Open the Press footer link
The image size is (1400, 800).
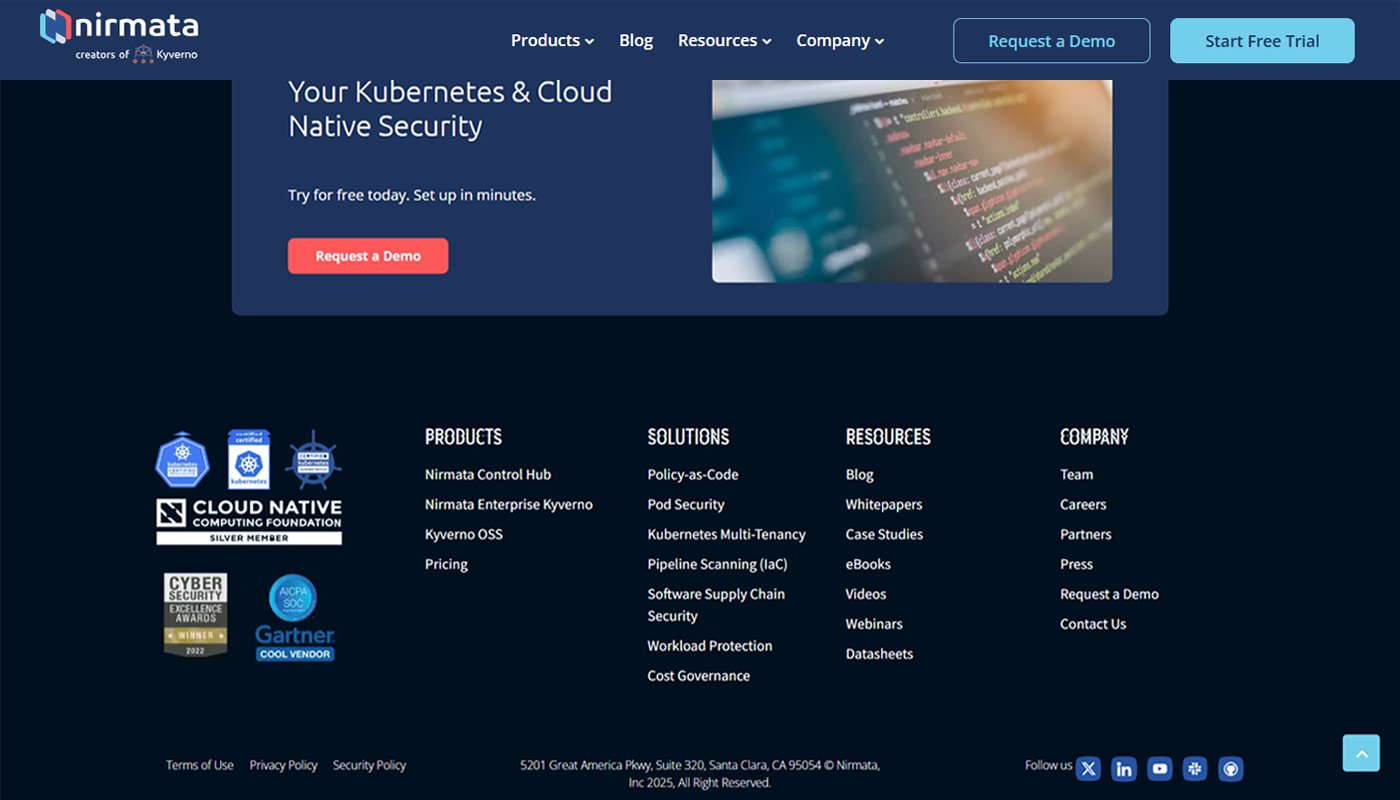click(x=1077, y=565)
